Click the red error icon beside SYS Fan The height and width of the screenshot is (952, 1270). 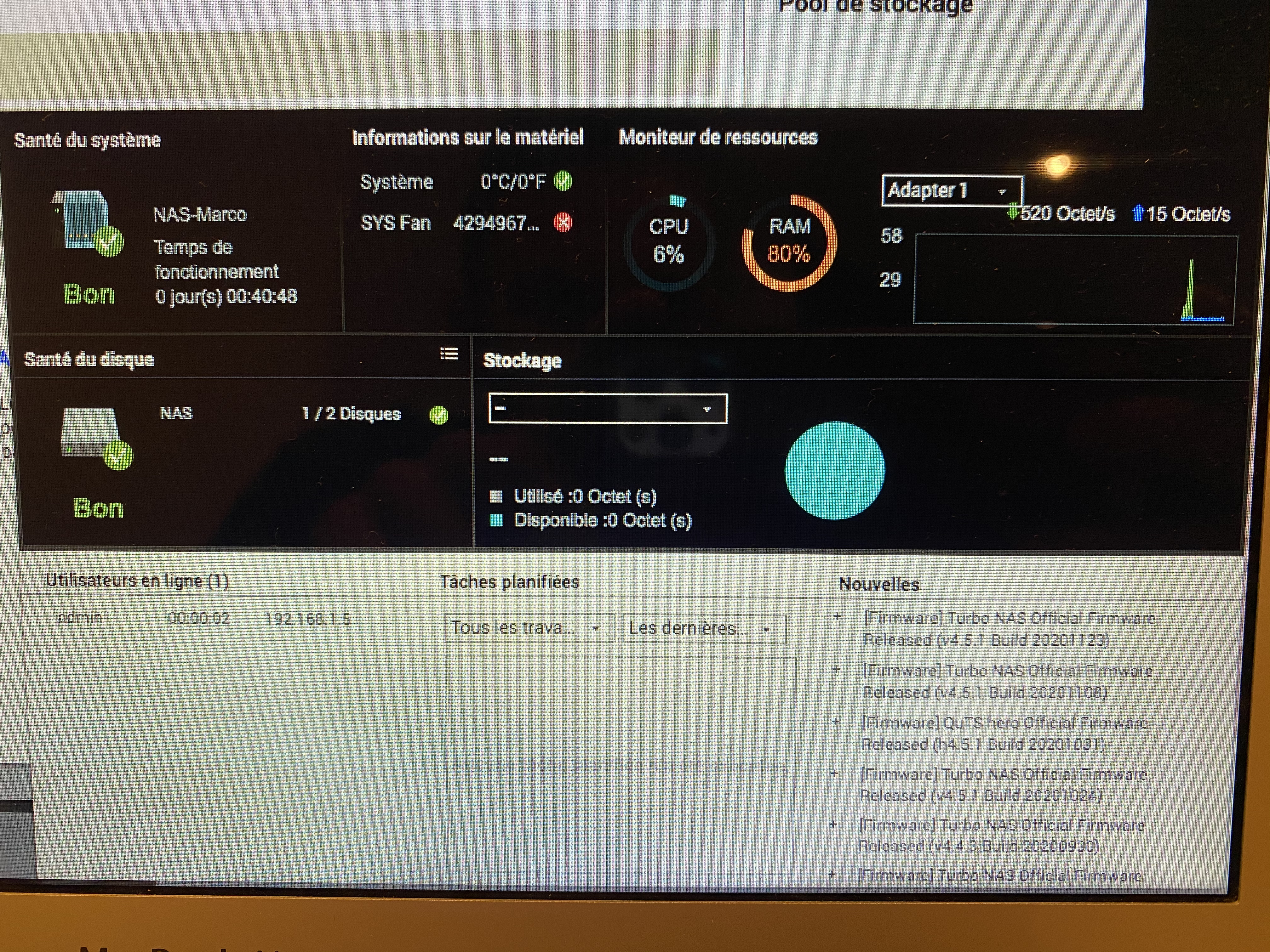pos(563,223)
